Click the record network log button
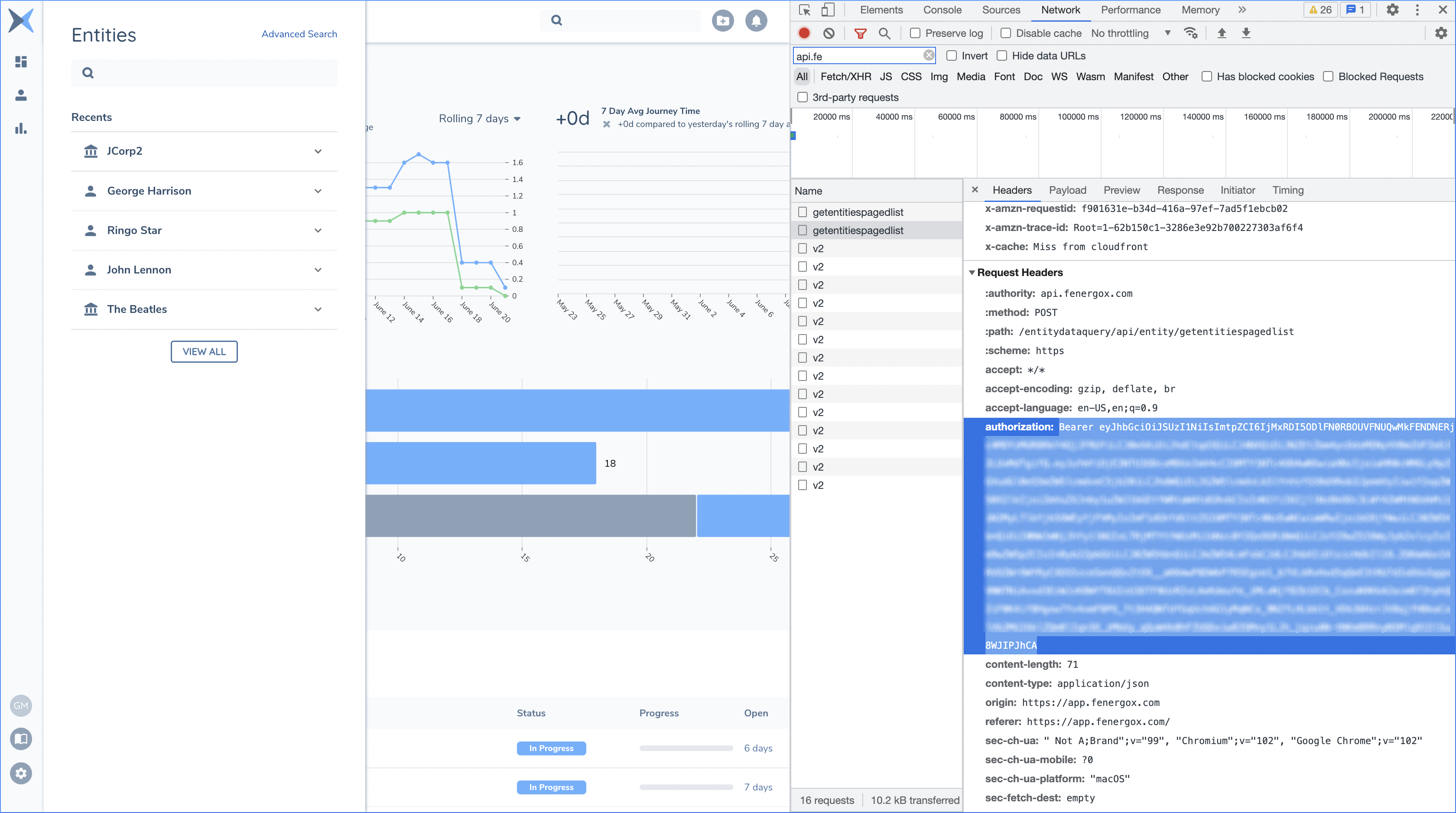 point(804,33)
